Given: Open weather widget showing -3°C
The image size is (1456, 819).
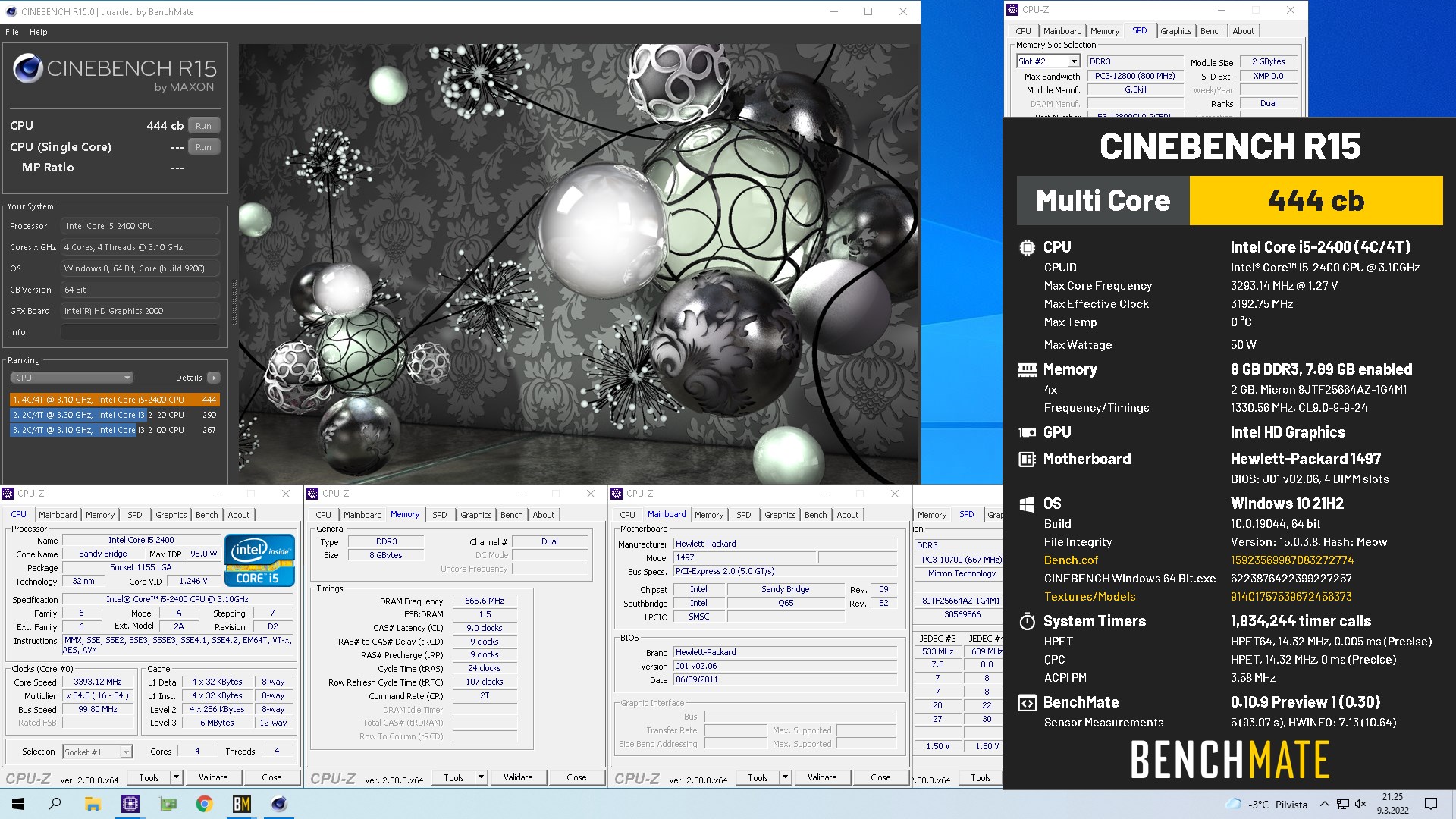Looking at the screenshot, I should tap(1266, 805).
